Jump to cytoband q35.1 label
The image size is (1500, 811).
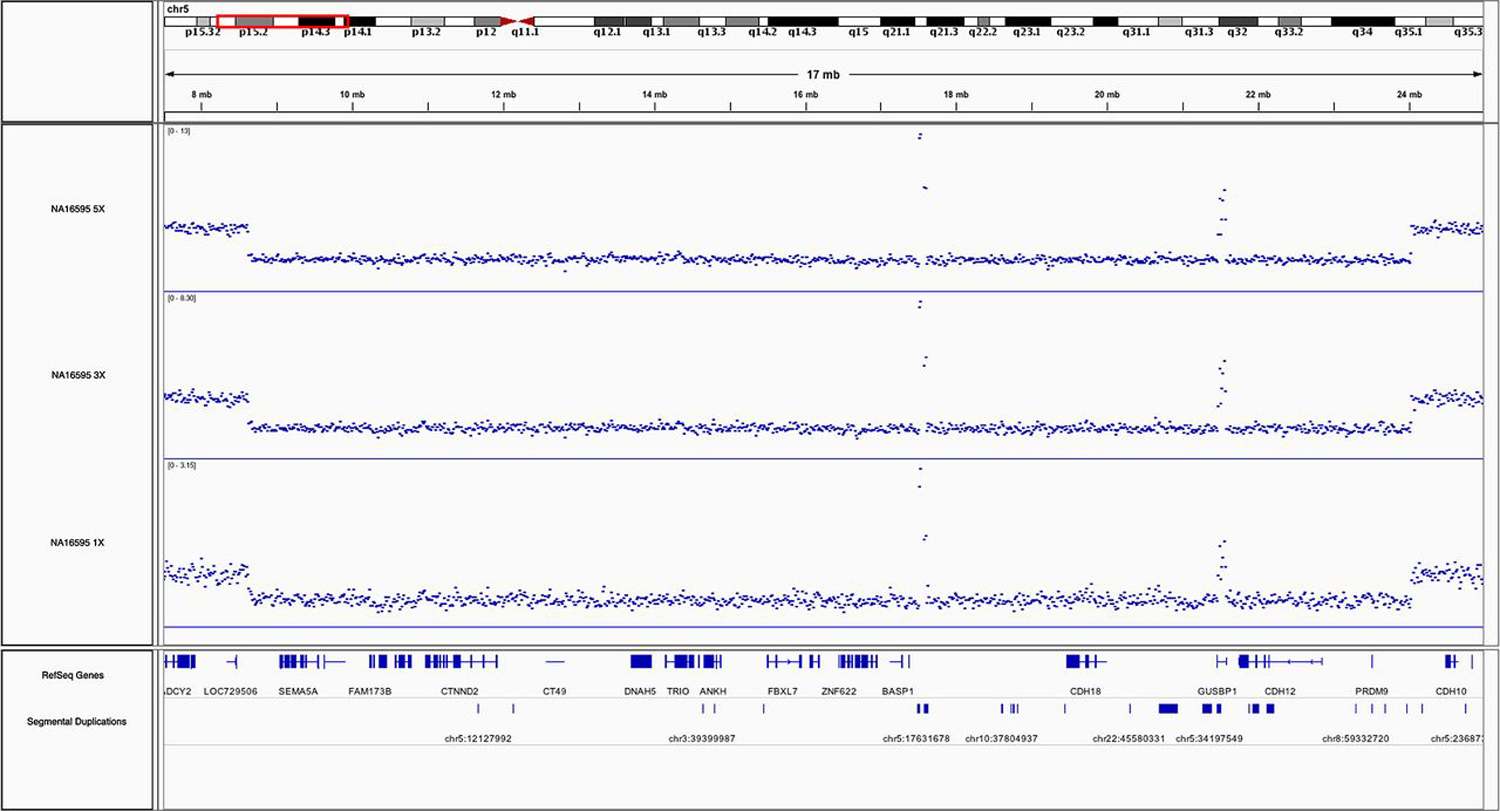1410,33
